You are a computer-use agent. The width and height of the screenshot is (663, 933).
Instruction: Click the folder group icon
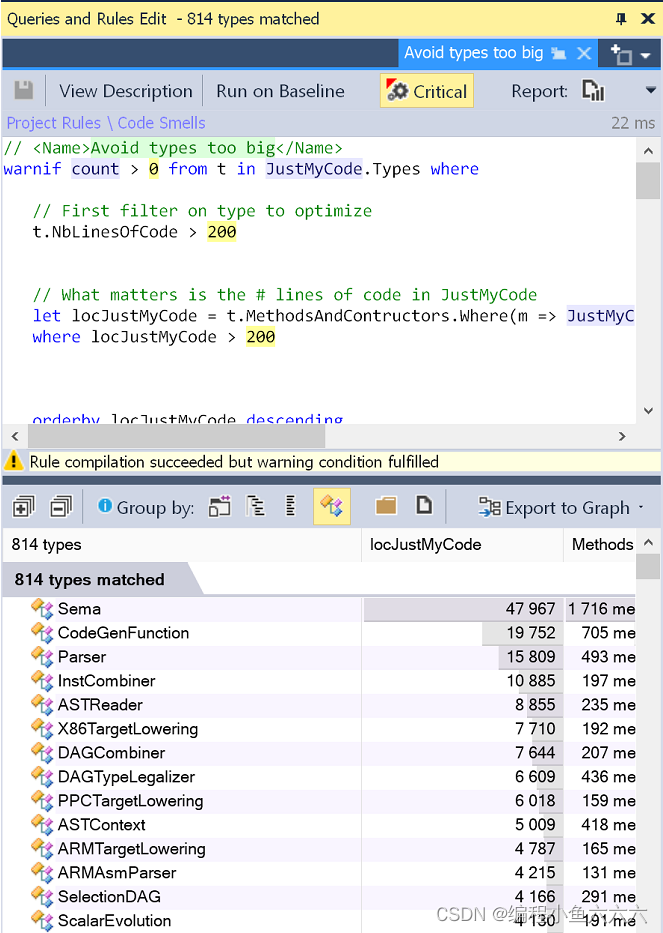[386, 506]
